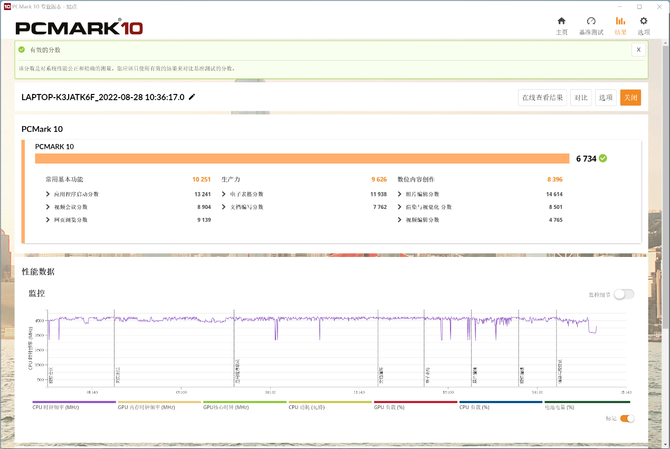
Task: Click the Digital Content Creation score 8 396
Action: 555,179
